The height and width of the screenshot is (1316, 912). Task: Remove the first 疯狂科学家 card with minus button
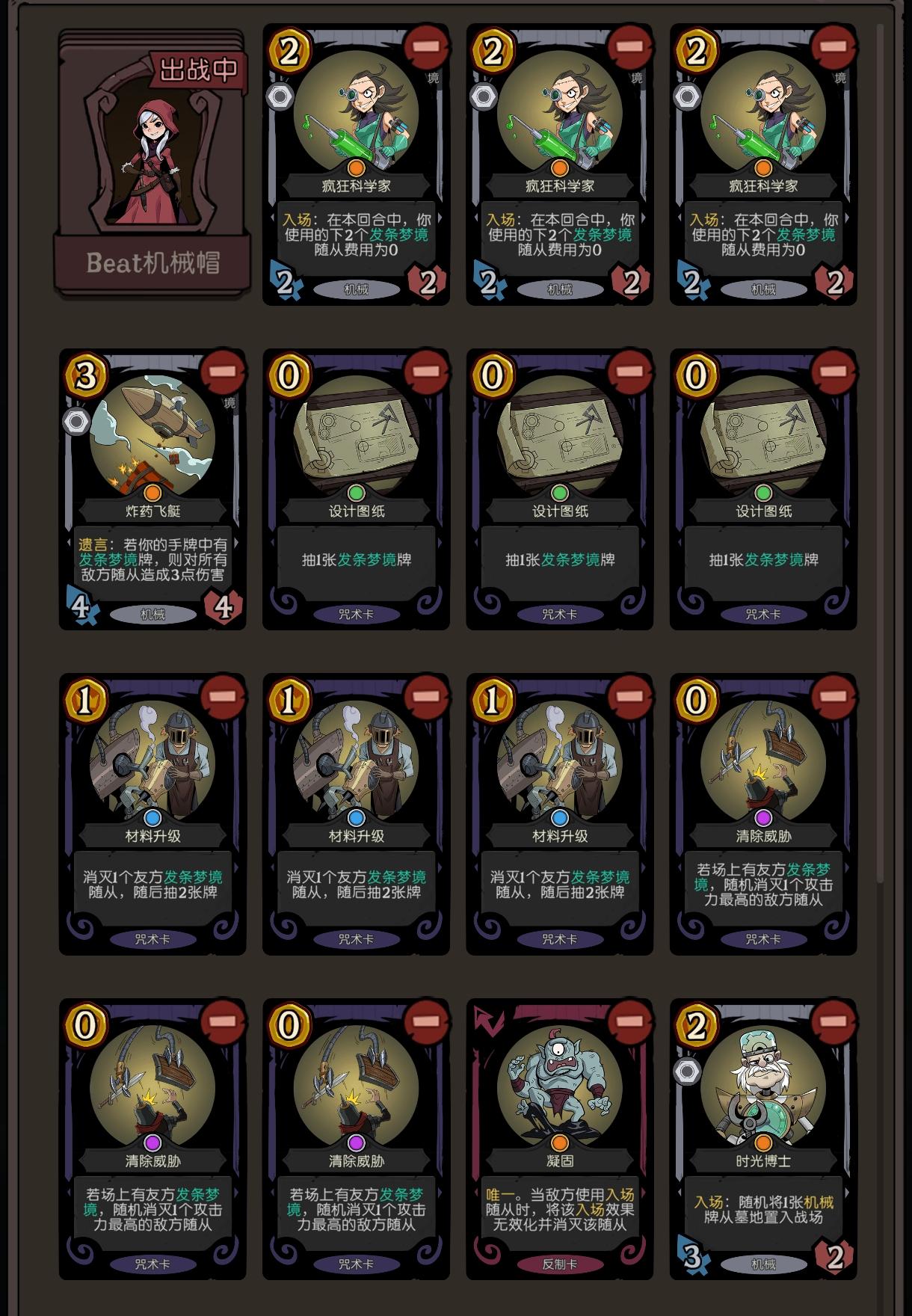(x=426, y=46)
